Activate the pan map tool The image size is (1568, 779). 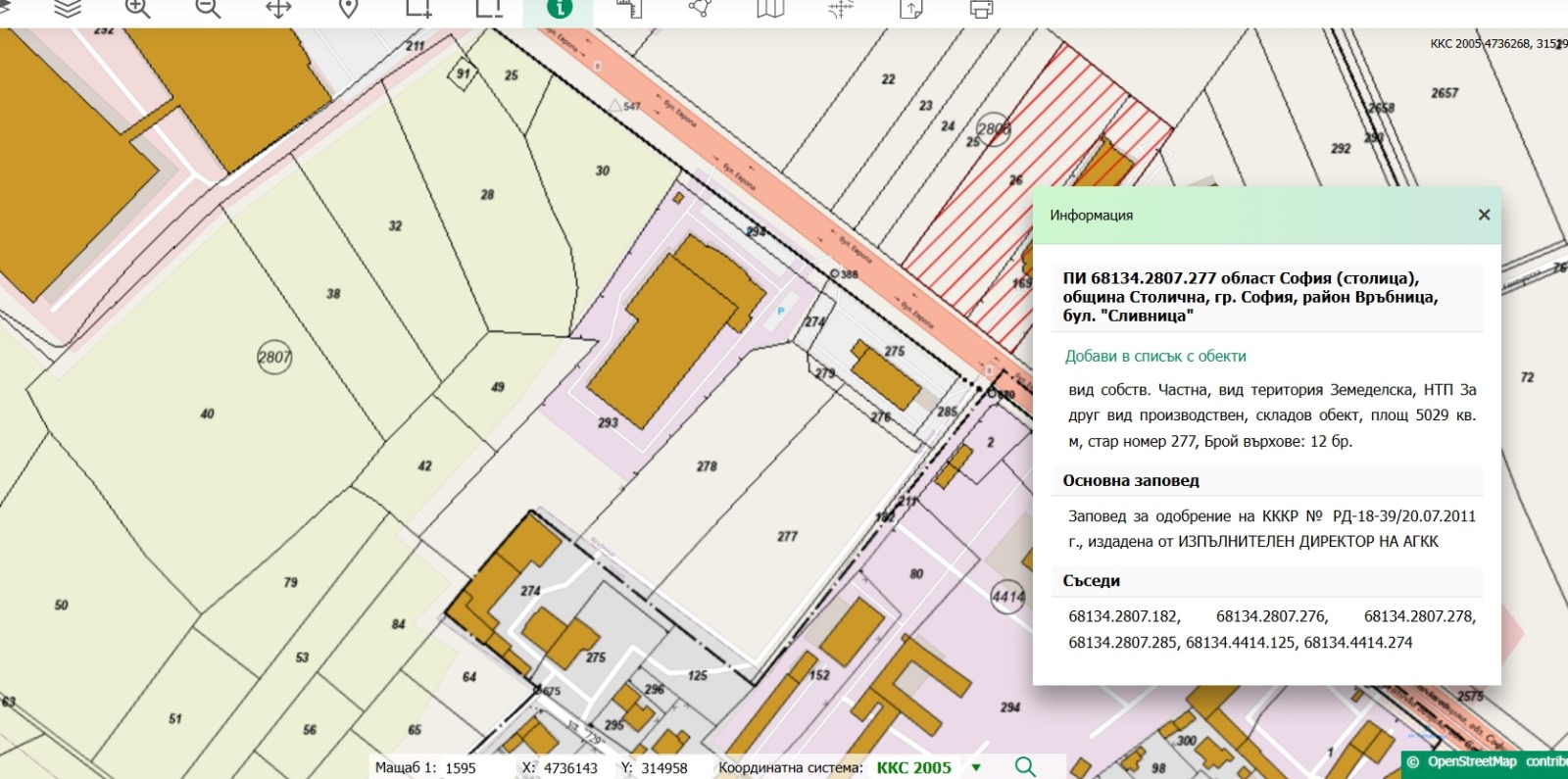(278, 9)
